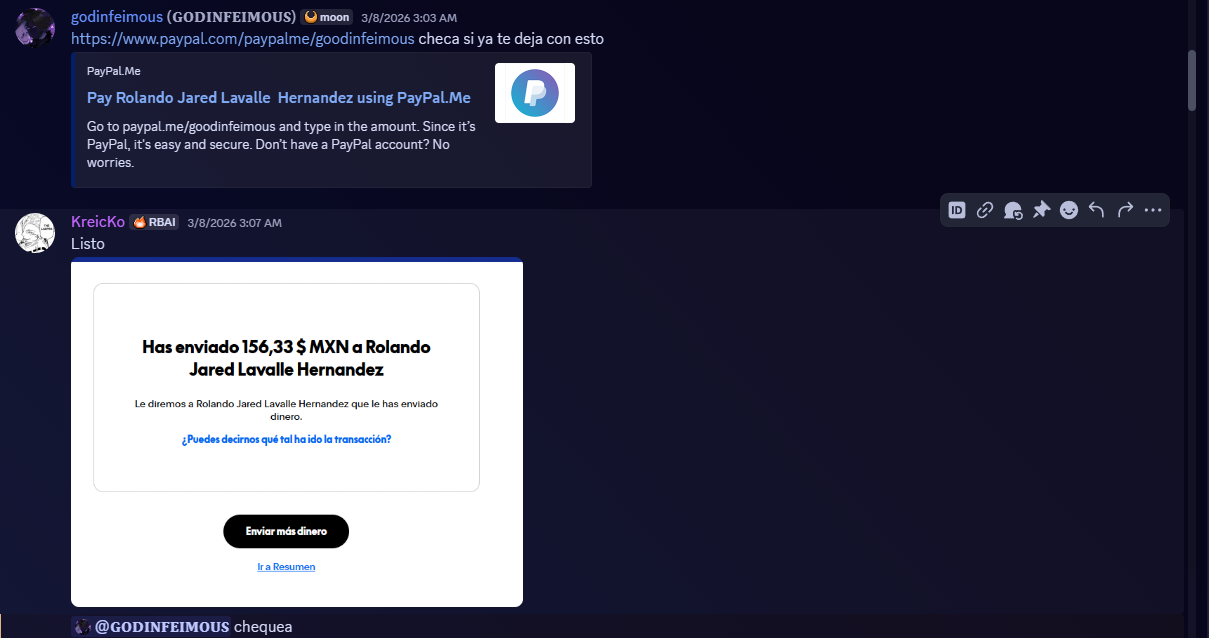Click the 'Listo' message text
1209x638 pixels.
pyautogui.click(x=88, y=244)
